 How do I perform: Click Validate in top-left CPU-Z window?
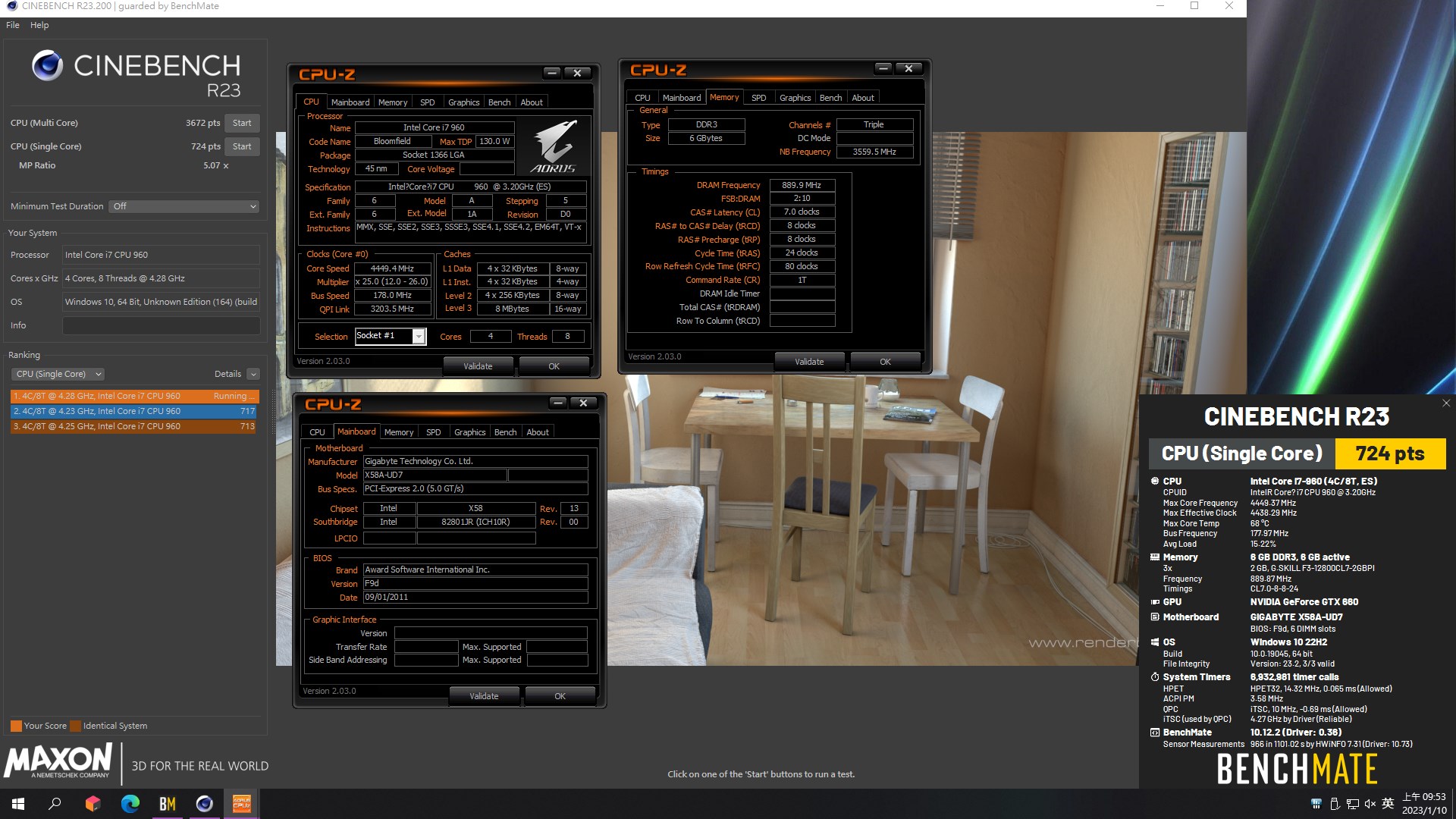tap(478, 366)
